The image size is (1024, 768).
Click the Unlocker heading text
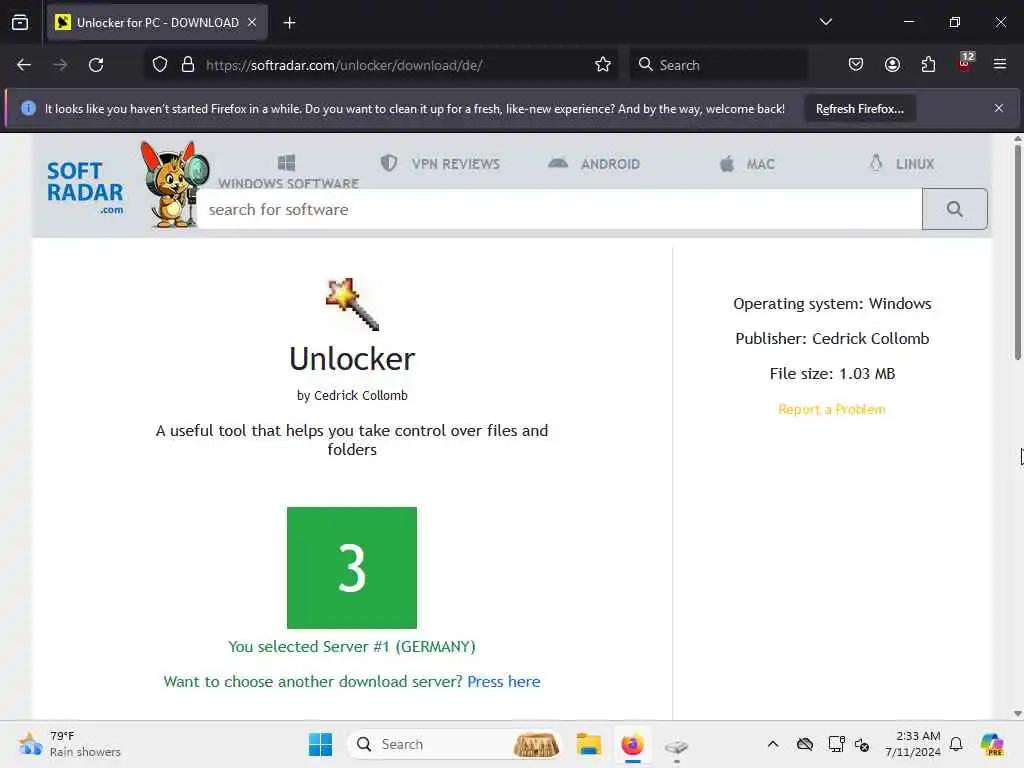tap(352, 359)
